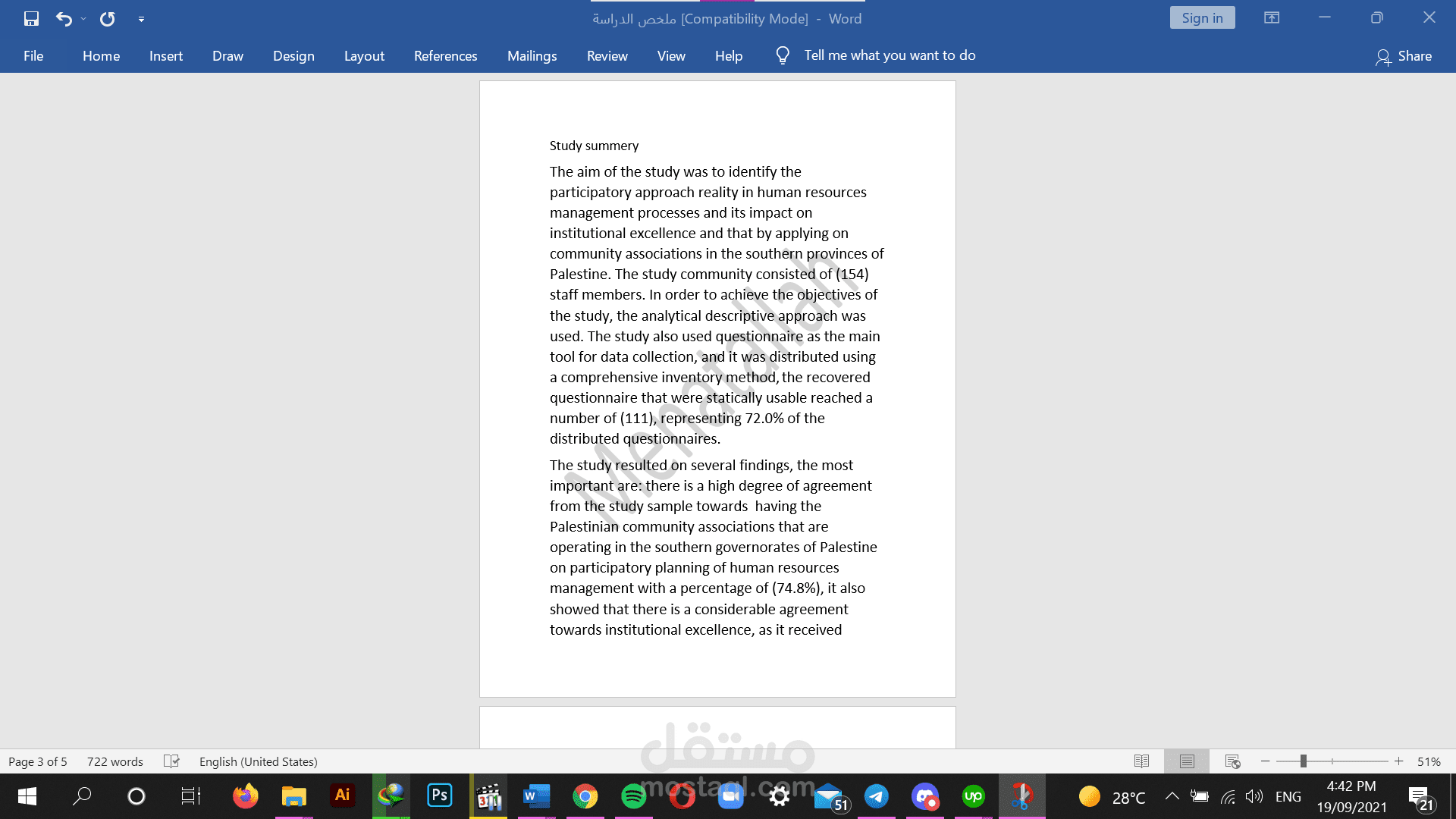Show hidden system tray icons chevron
The height and width of the screenshot is (819, 1456).
(1172, 795)
